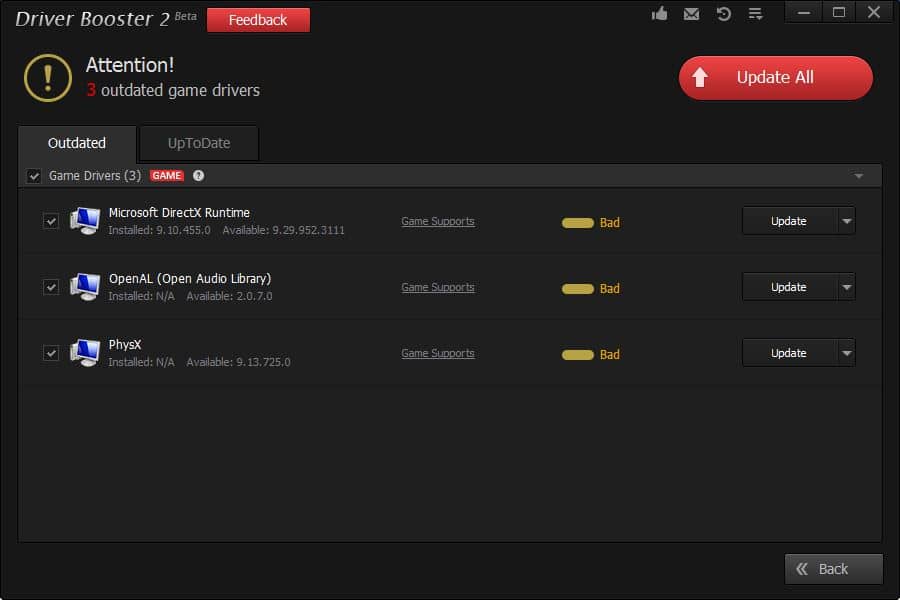Click the Bad status bar for OpenAL

577,289
